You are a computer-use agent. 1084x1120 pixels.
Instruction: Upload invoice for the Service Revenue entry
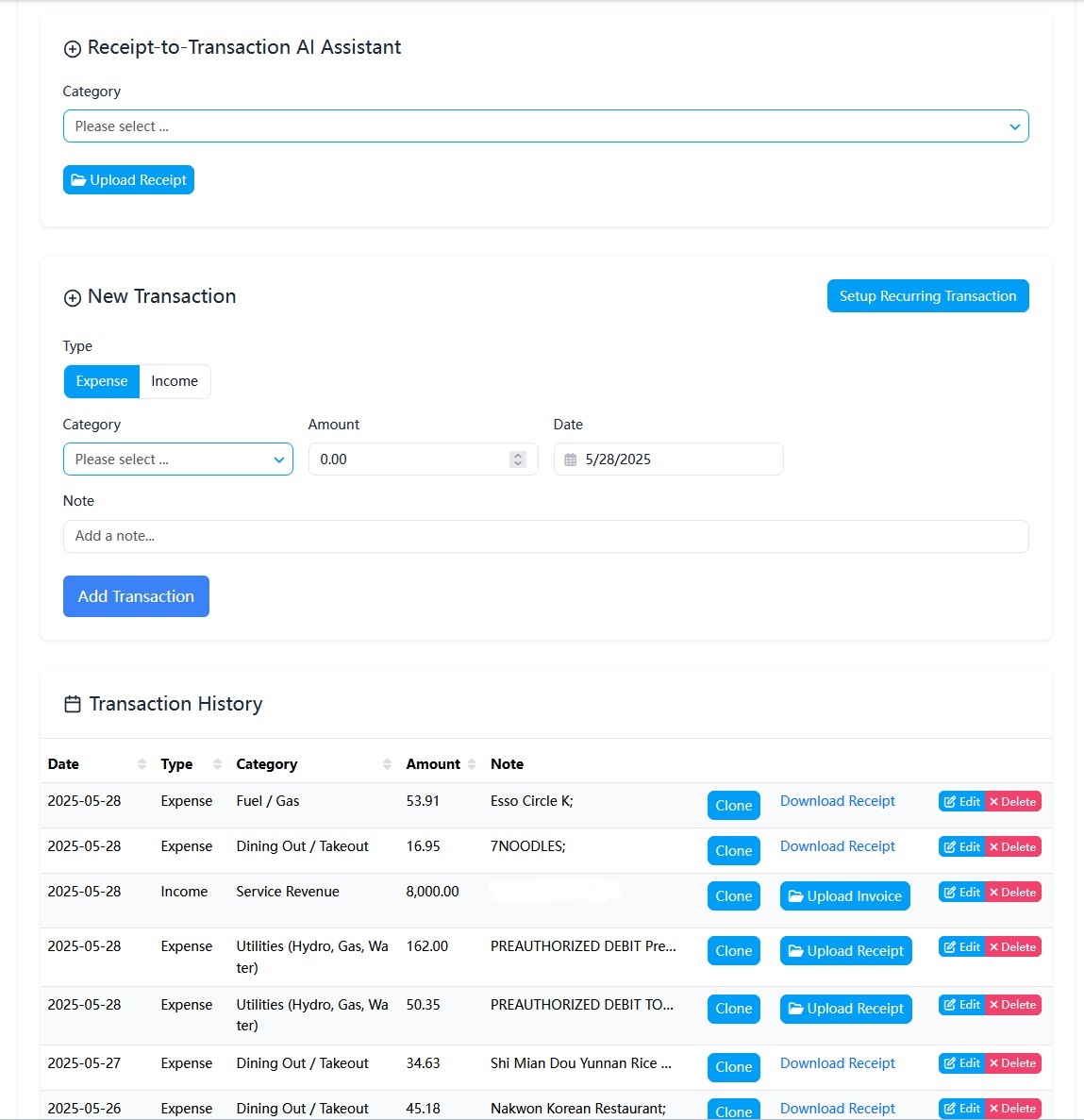(x=844, y=895)
